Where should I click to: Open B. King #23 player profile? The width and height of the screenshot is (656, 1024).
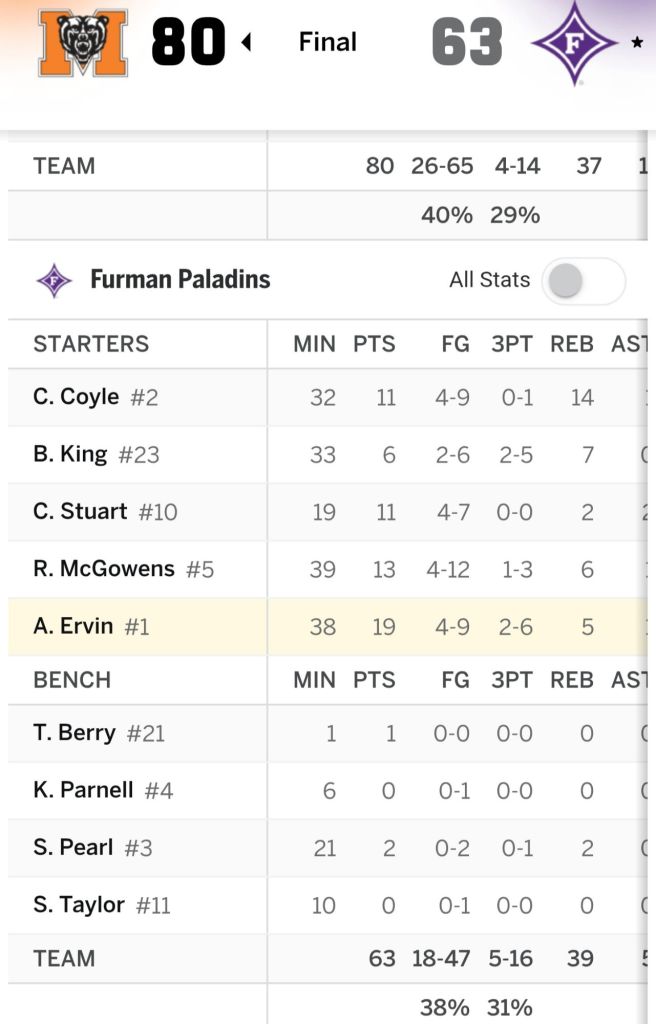point(96,454)
